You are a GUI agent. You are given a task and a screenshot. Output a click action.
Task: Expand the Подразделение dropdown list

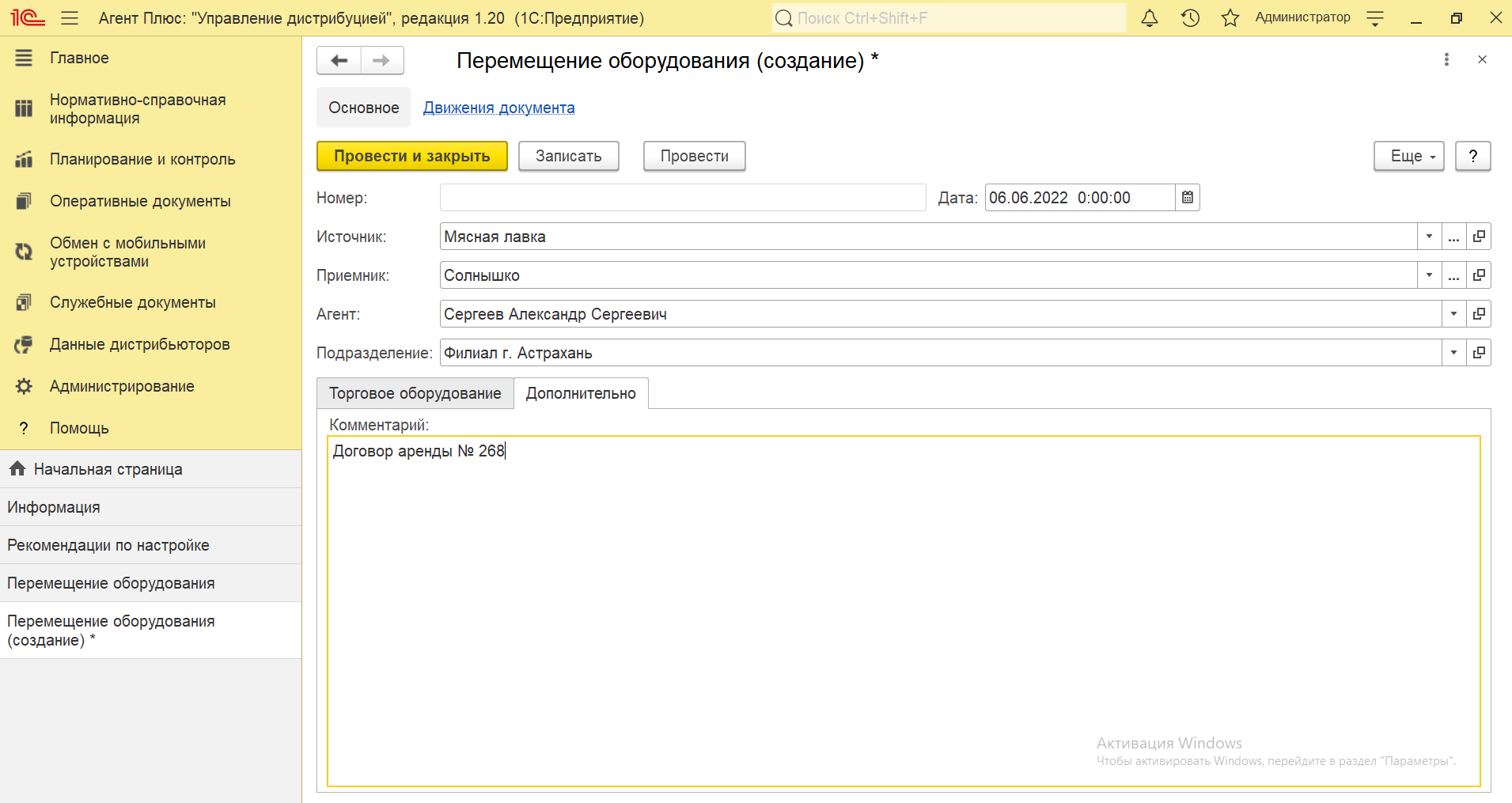[1453, 353]
